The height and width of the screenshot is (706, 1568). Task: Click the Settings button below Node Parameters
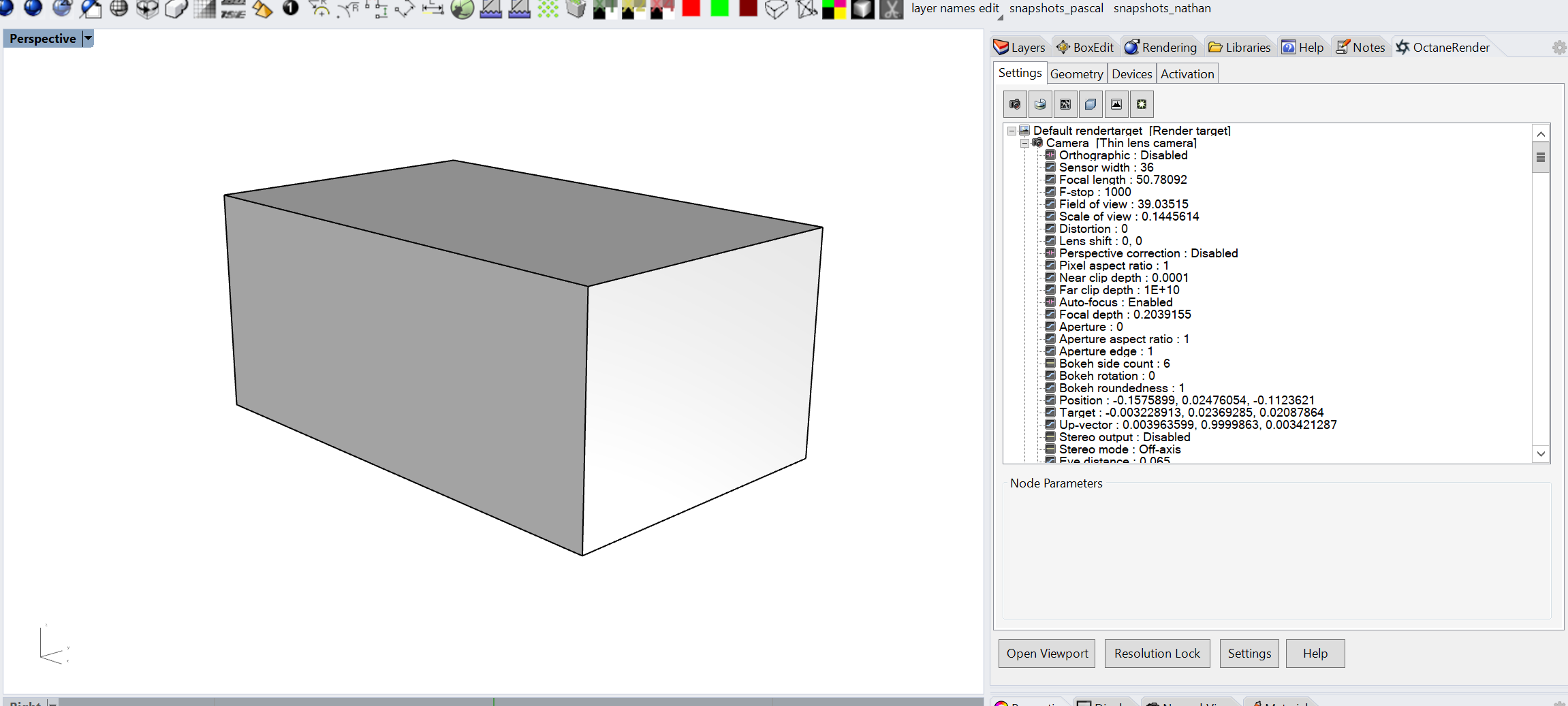1249,654
